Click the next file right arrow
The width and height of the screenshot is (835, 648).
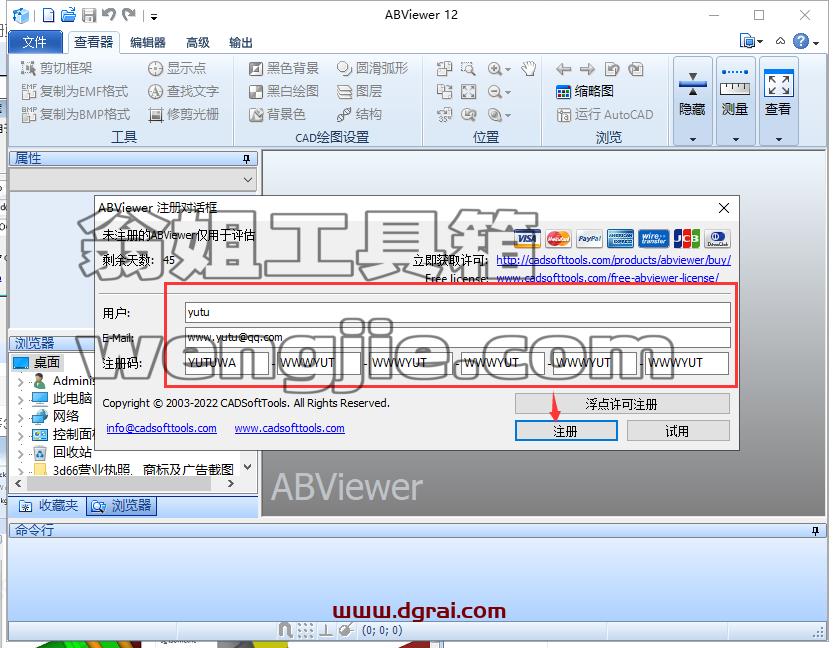click(x=587, y=69)
